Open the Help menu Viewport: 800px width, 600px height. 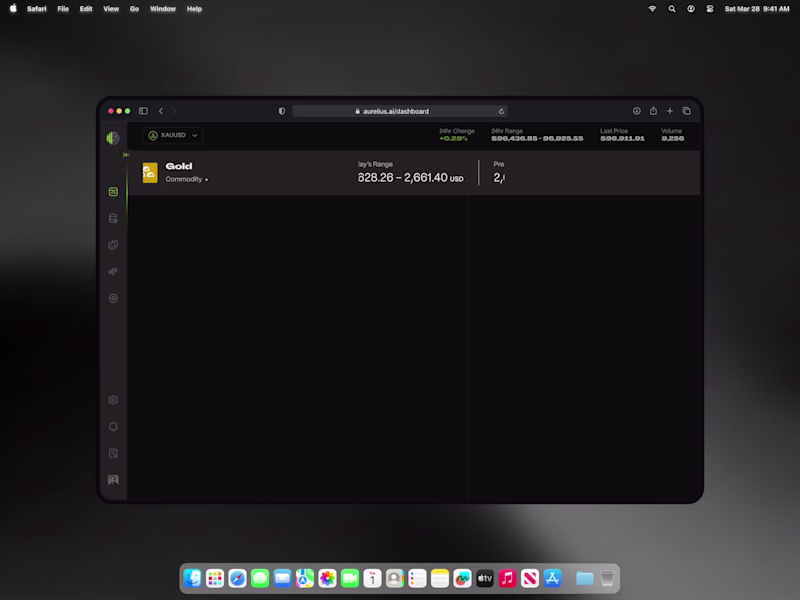tap(194, 9)
